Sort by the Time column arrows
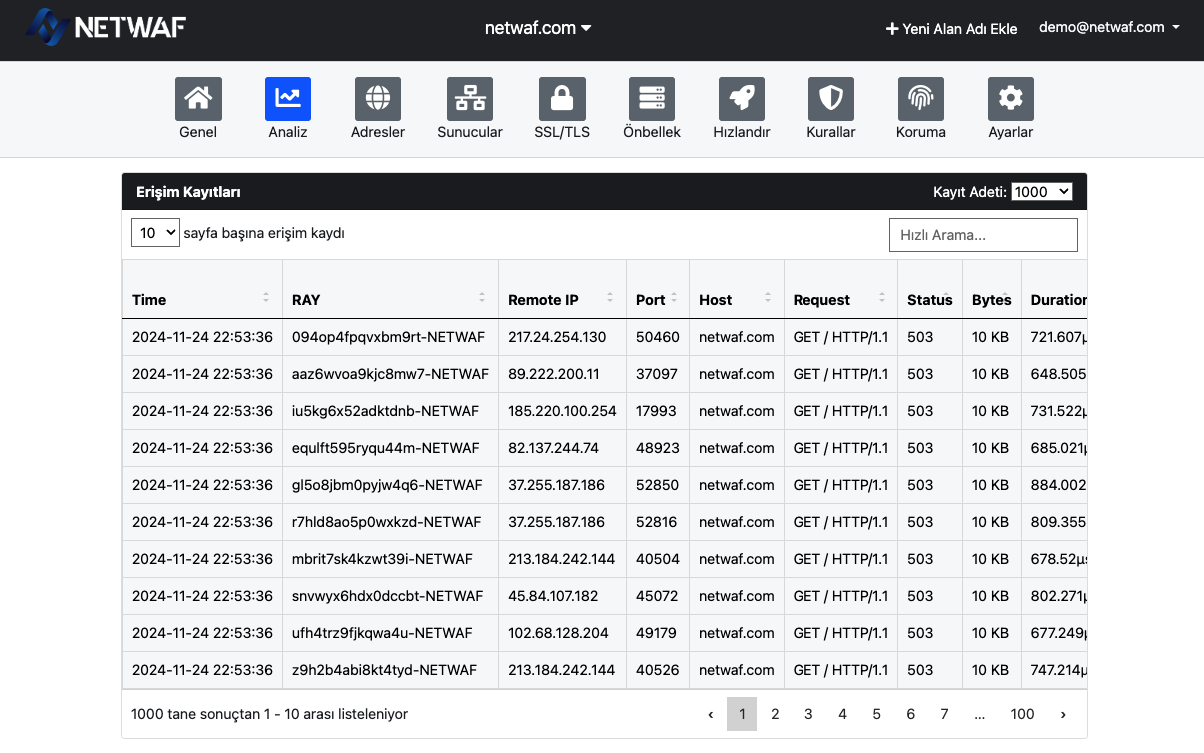Viewport: 1204px width, 753px height. coord(266,298)
